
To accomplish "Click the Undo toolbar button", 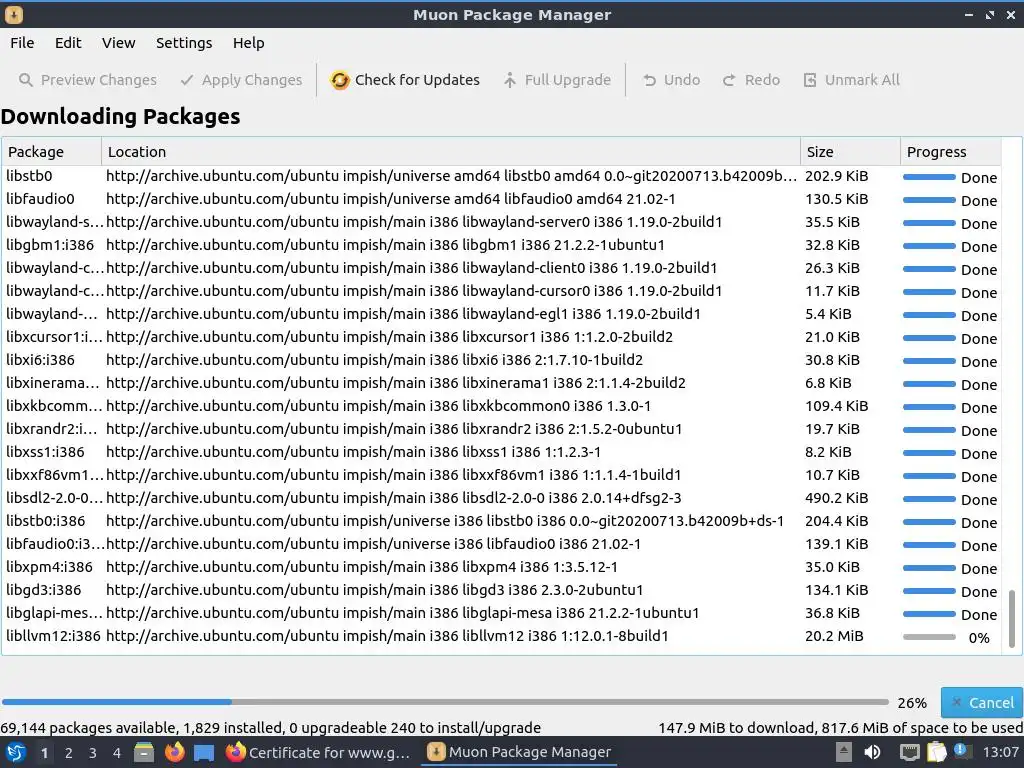I will coord(671,80).
